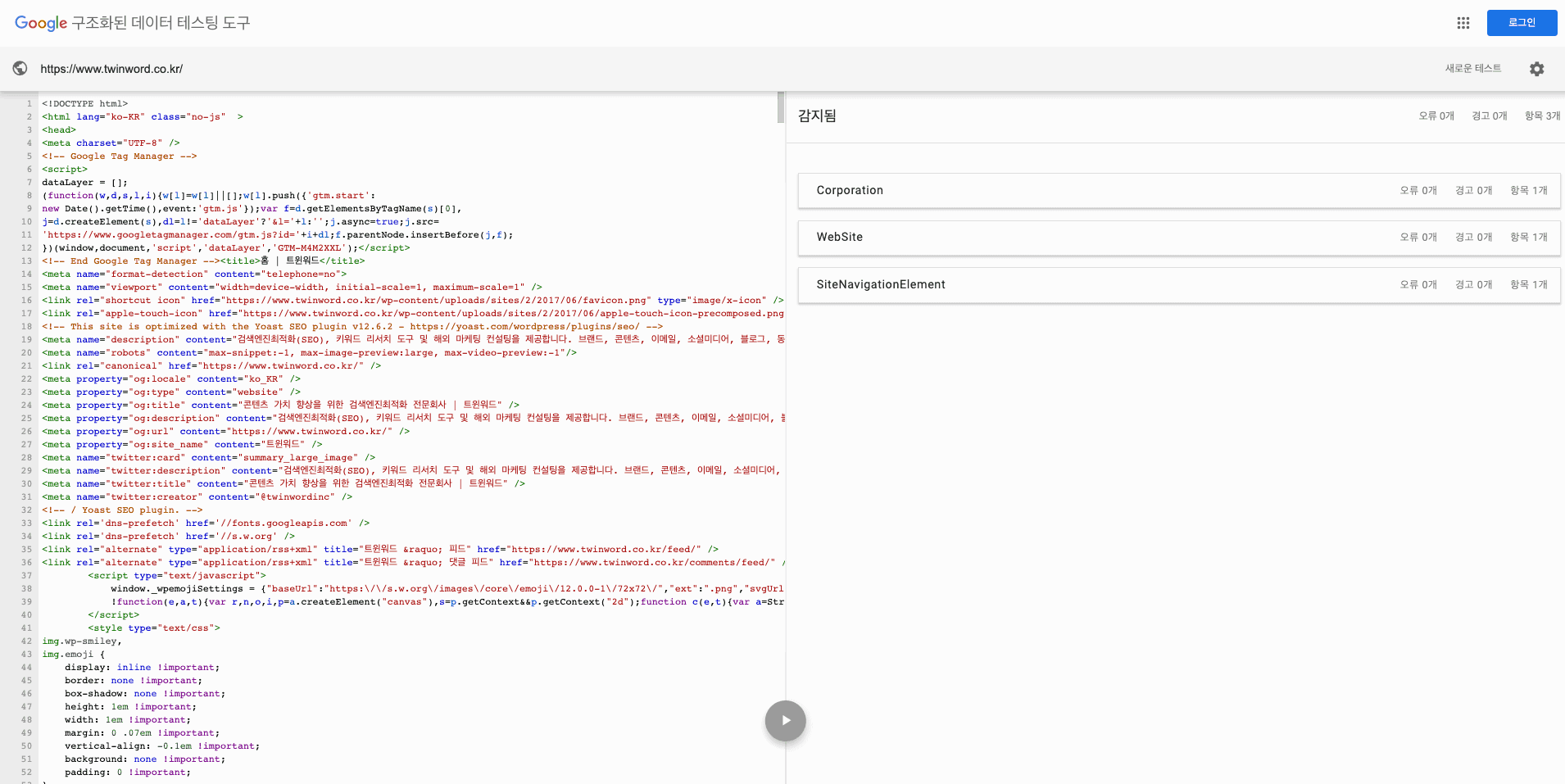Screen dimensions: 1565x784
Task: Open the Google apps grid icon
Action: tap(1463, 23)
